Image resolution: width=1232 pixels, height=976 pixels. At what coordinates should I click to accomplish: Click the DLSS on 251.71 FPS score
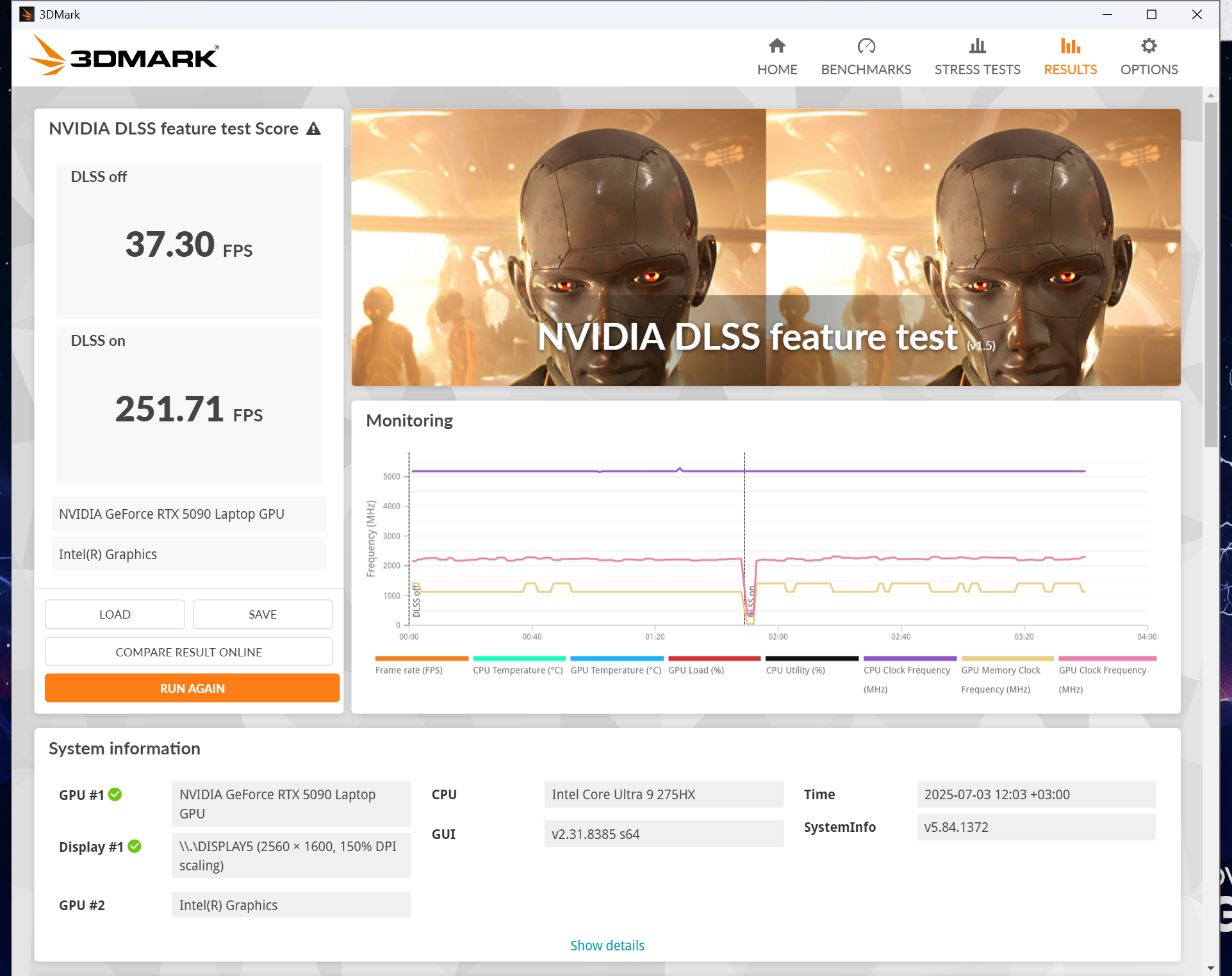[189, 409]
